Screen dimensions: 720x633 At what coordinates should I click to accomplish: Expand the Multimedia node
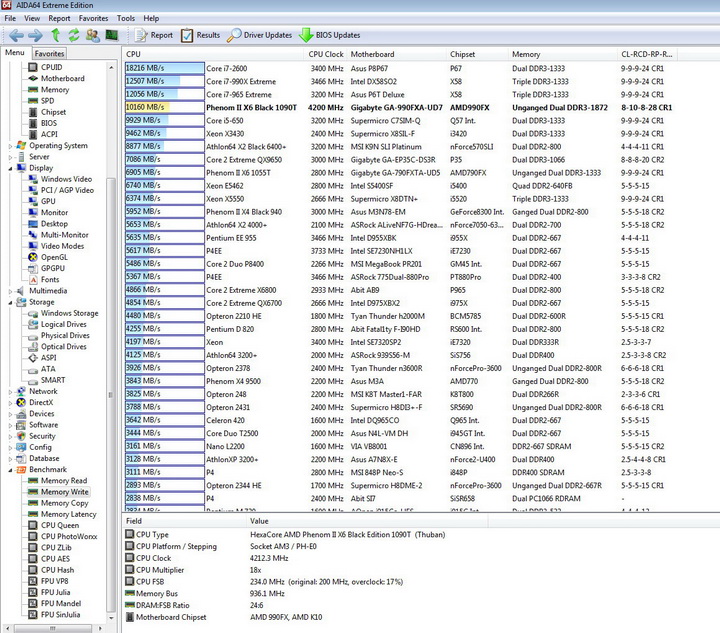(11, 291)
